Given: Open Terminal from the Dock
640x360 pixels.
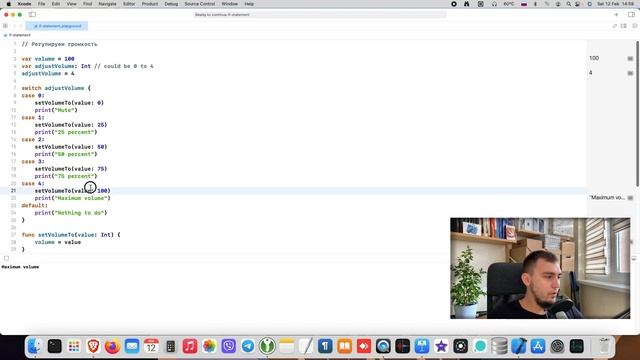Looking at the screenshot, I should point(54,347).
